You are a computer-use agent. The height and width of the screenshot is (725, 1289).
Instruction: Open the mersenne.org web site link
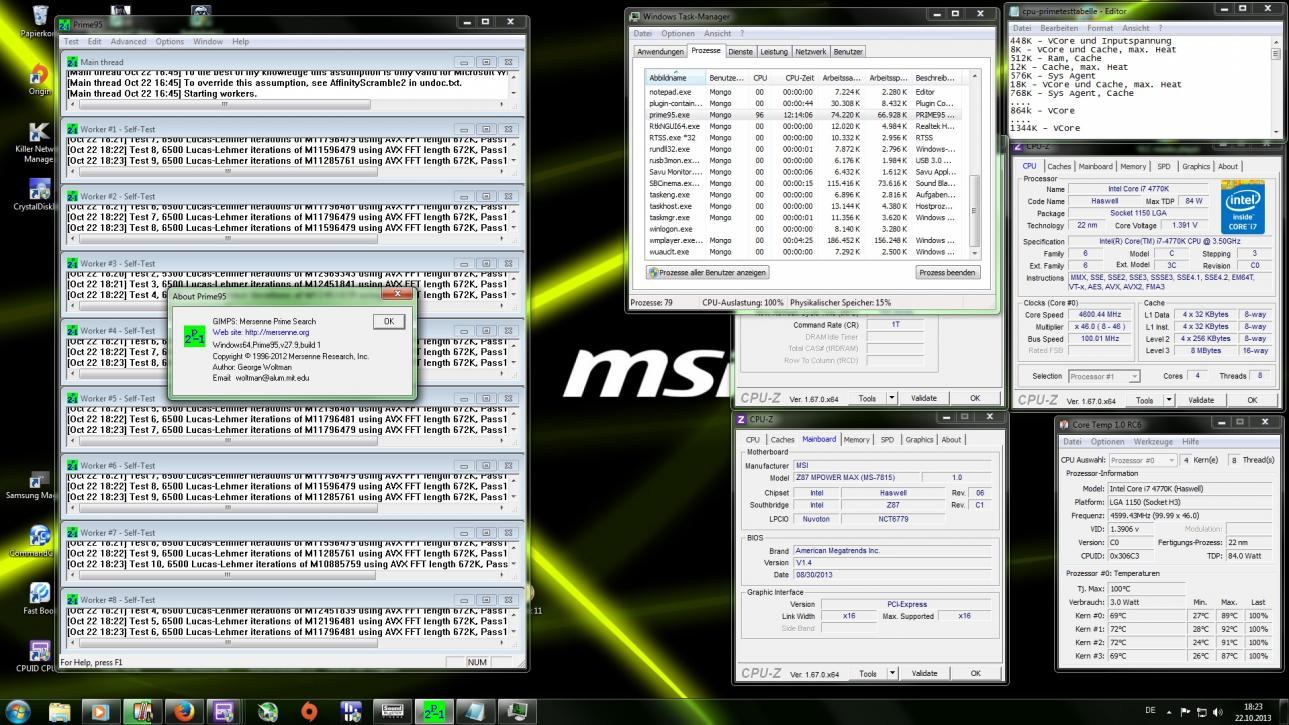click(x=261, y=332)
